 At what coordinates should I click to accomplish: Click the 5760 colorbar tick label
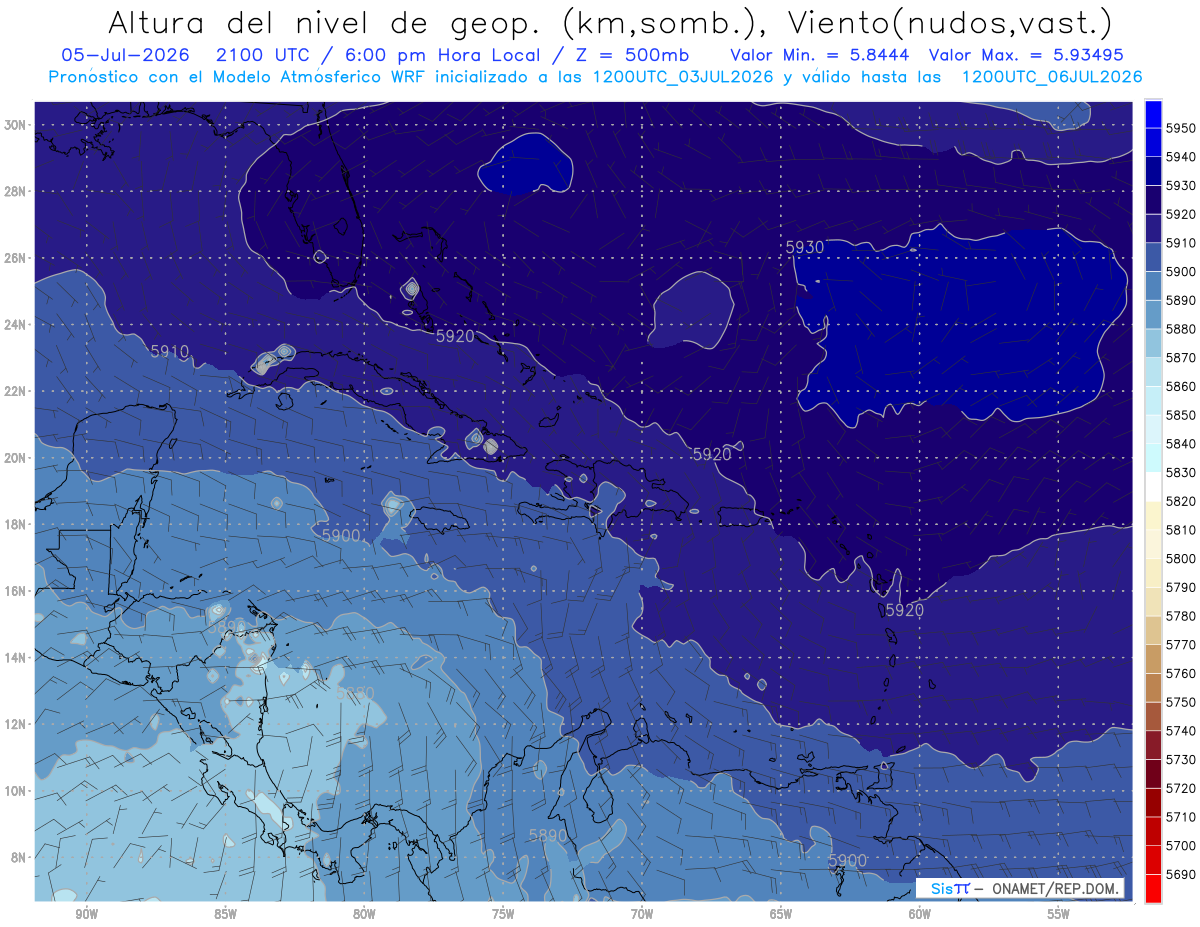1180,673
